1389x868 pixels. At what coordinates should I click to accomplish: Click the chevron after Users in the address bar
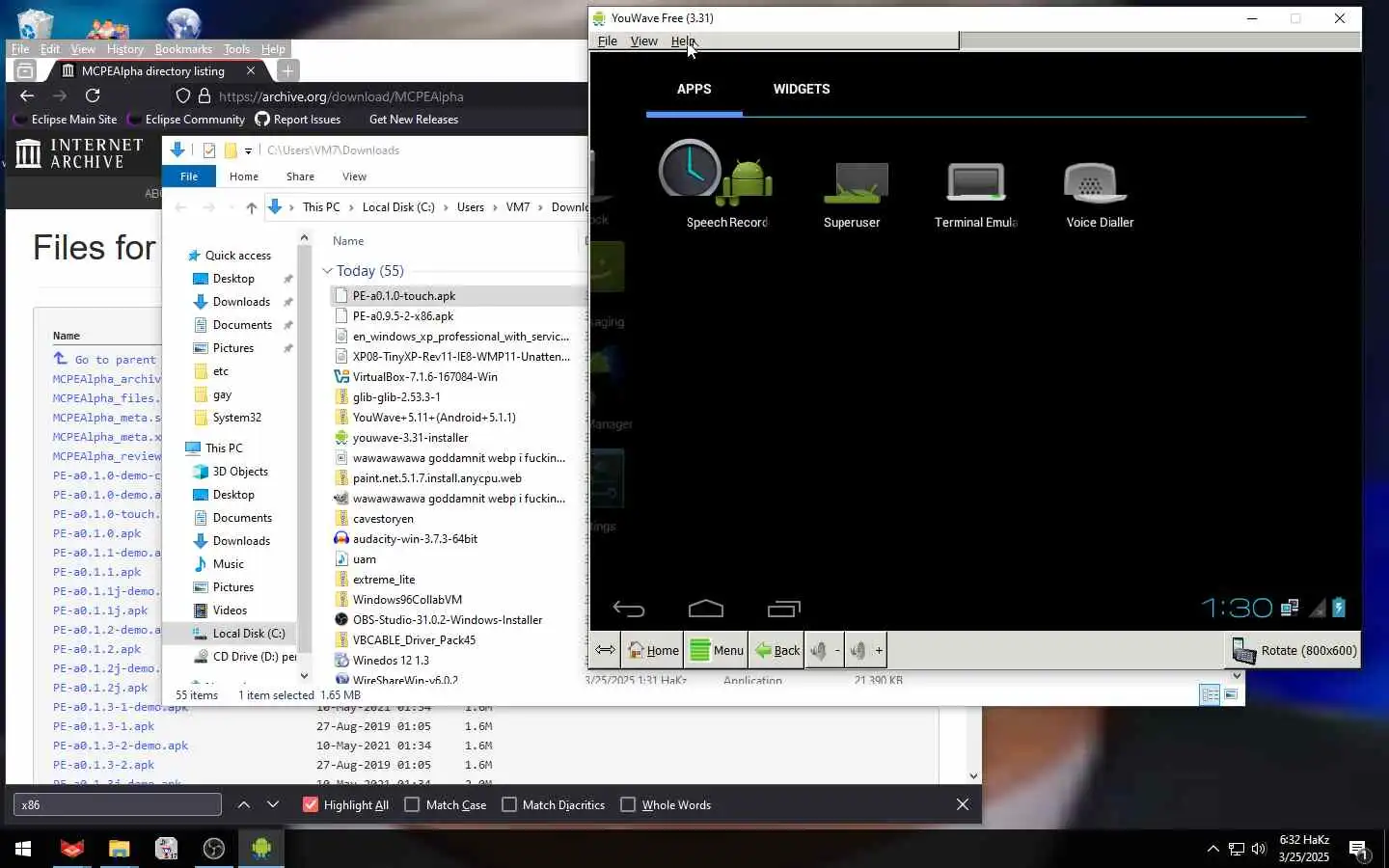click(496, 207)
